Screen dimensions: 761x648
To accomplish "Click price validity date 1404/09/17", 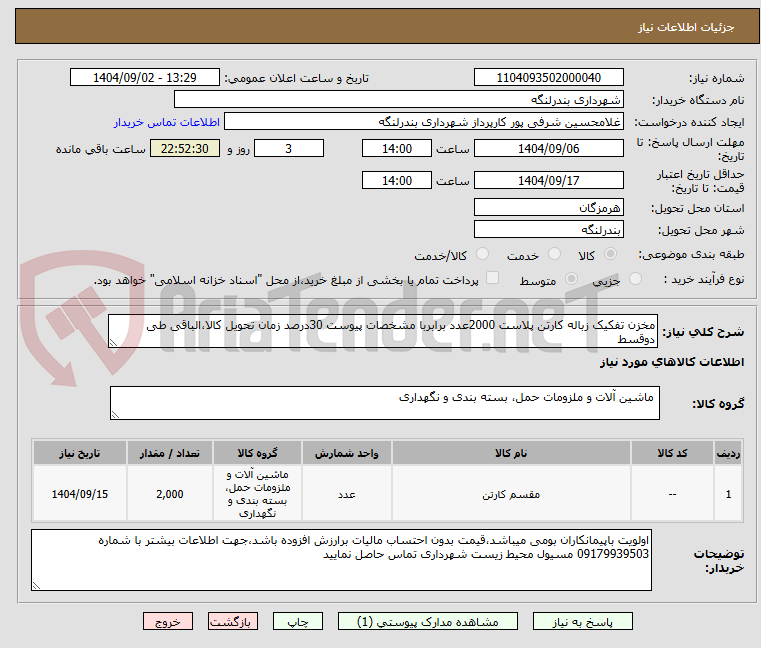I will pyautogui.click(x=548, y=181).
